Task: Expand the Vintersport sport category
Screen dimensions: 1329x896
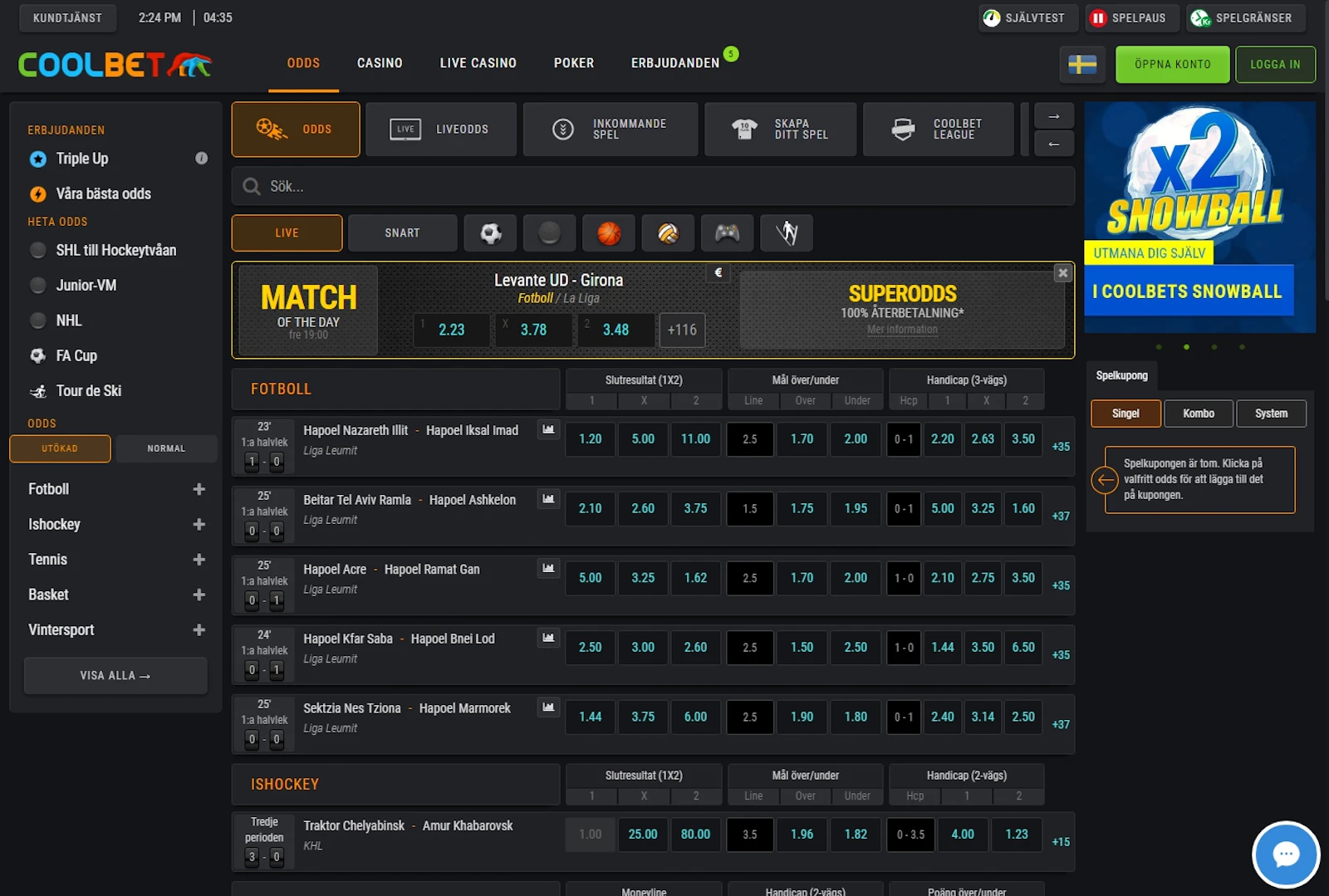Action: 199,629
